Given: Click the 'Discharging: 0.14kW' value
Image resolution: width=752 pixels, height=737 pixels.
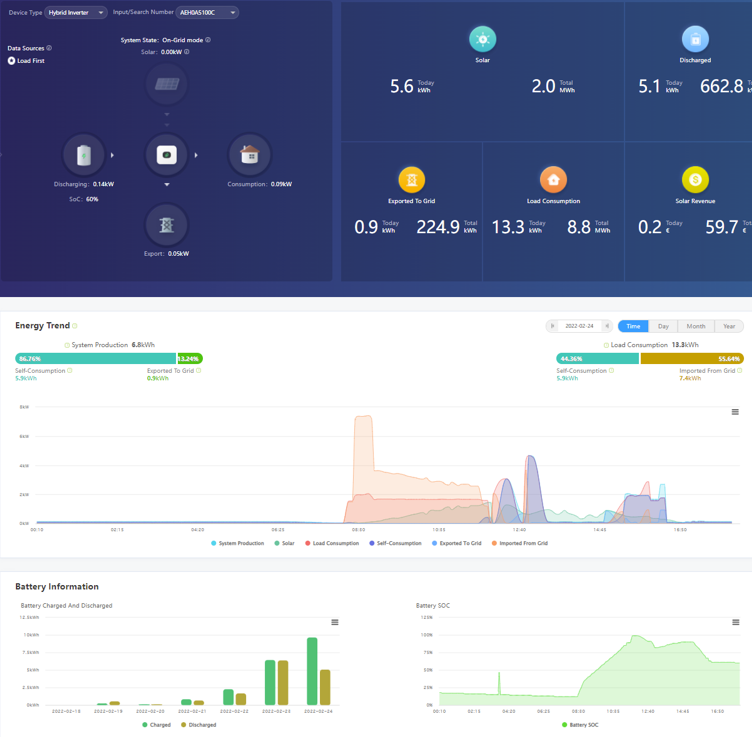Looking at the screenshot, I should pyautogui.click(x=84, y=184).
